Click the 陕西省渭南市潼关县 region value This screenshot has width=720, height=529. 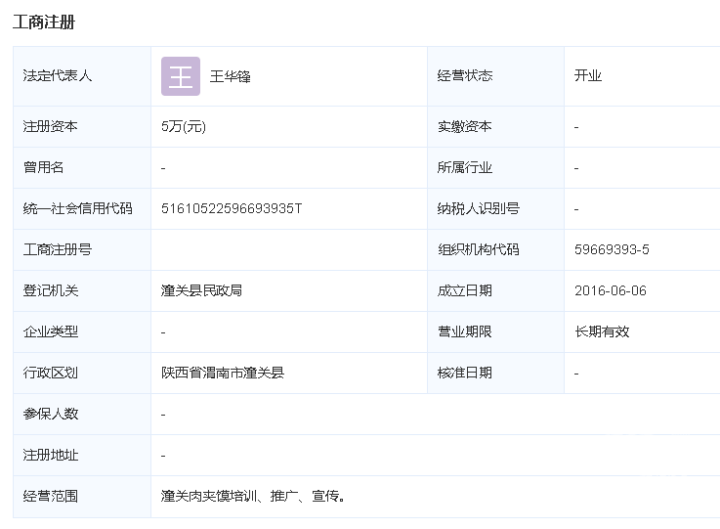click(x=222, y=372)
